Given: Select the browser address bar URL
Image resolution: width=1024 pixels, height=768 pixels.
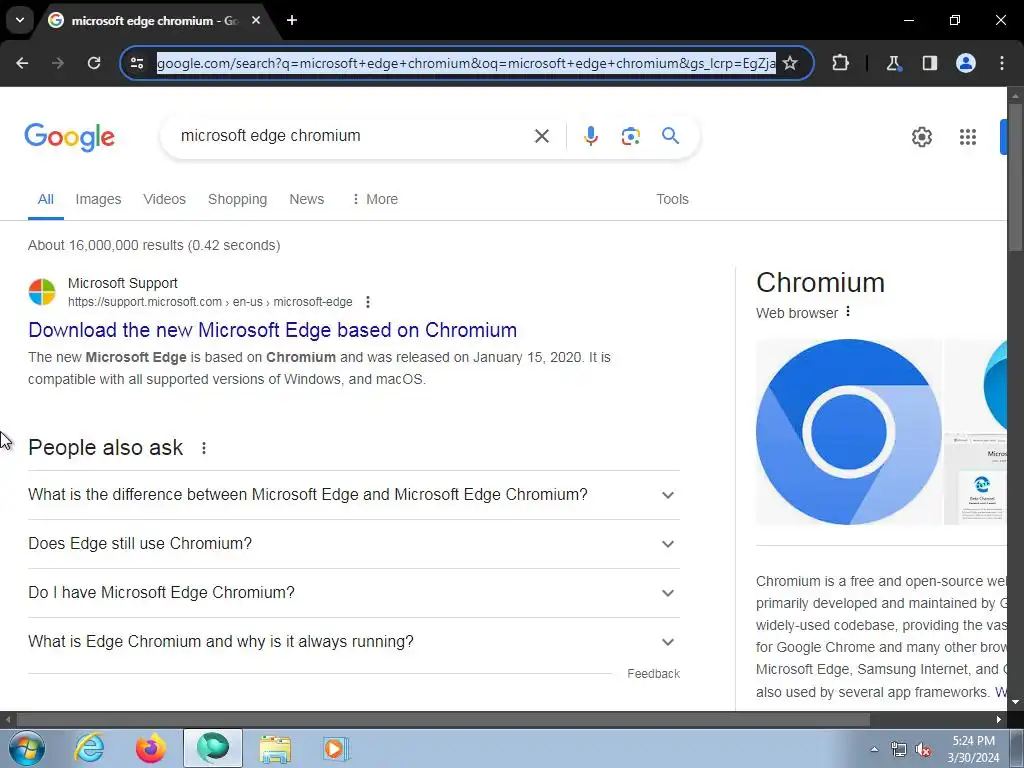Looking at the screenshot, I should coord(466,63).
